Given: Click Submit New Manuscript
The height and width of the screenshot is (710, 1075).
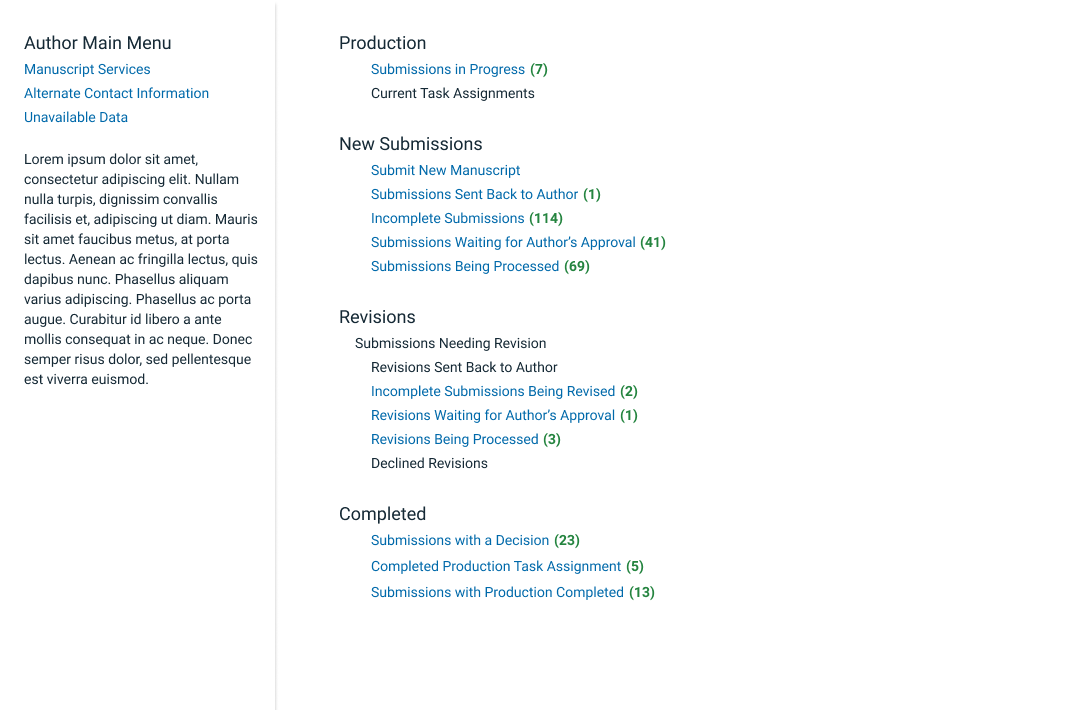Looking at the screenshot, I should [446, 170].
